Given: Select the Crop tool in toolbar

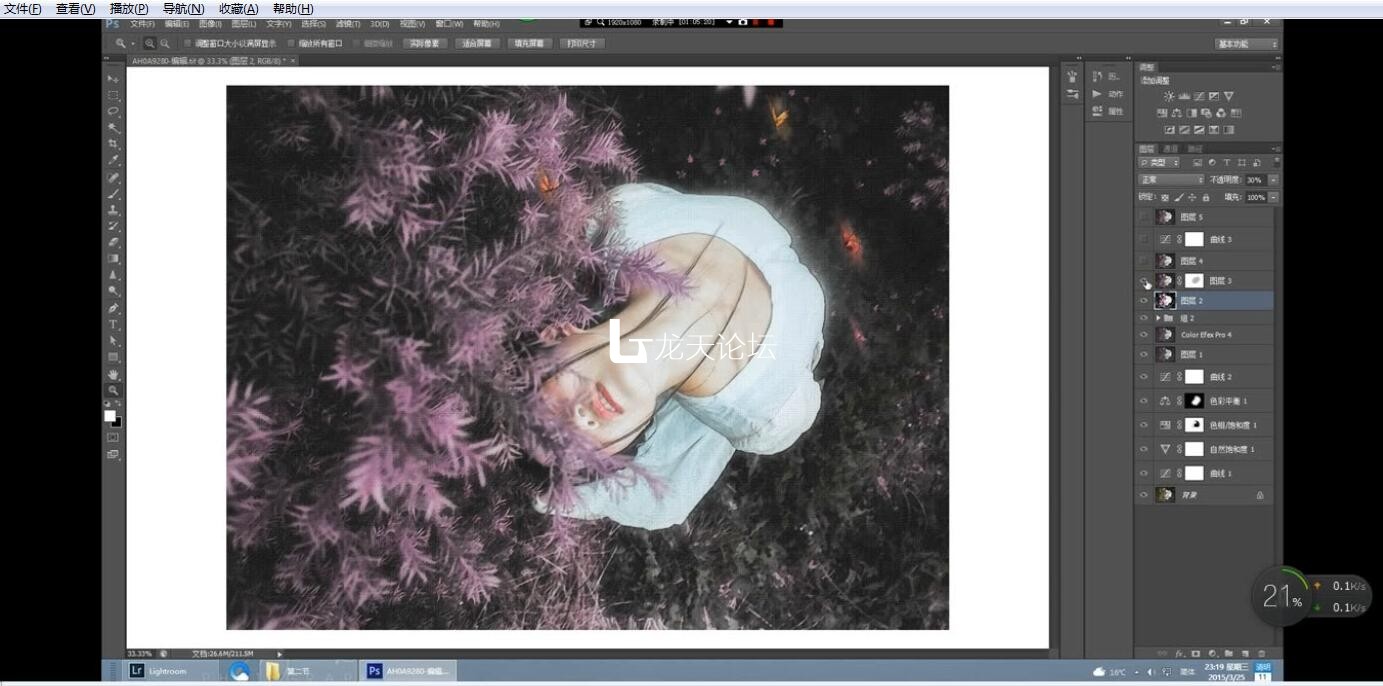Looking at the screenshot, I should tap(113, 144).
